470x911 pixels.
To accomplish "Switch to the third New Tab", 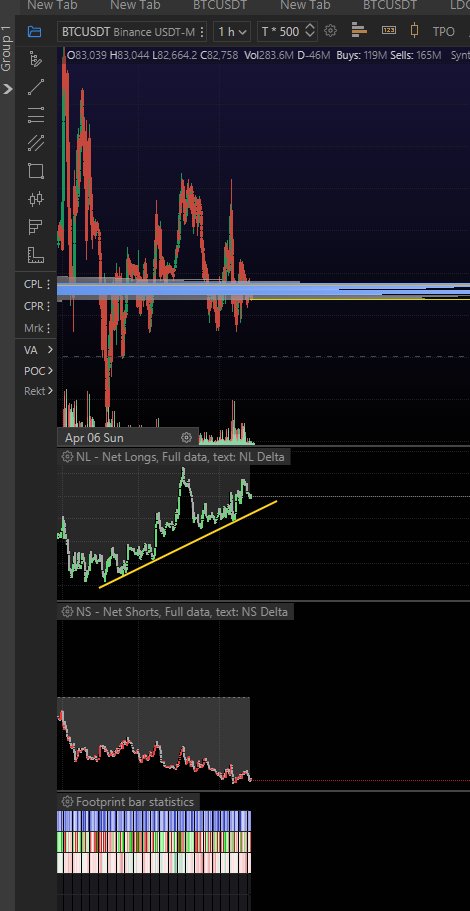I will (x=305, y=5).
